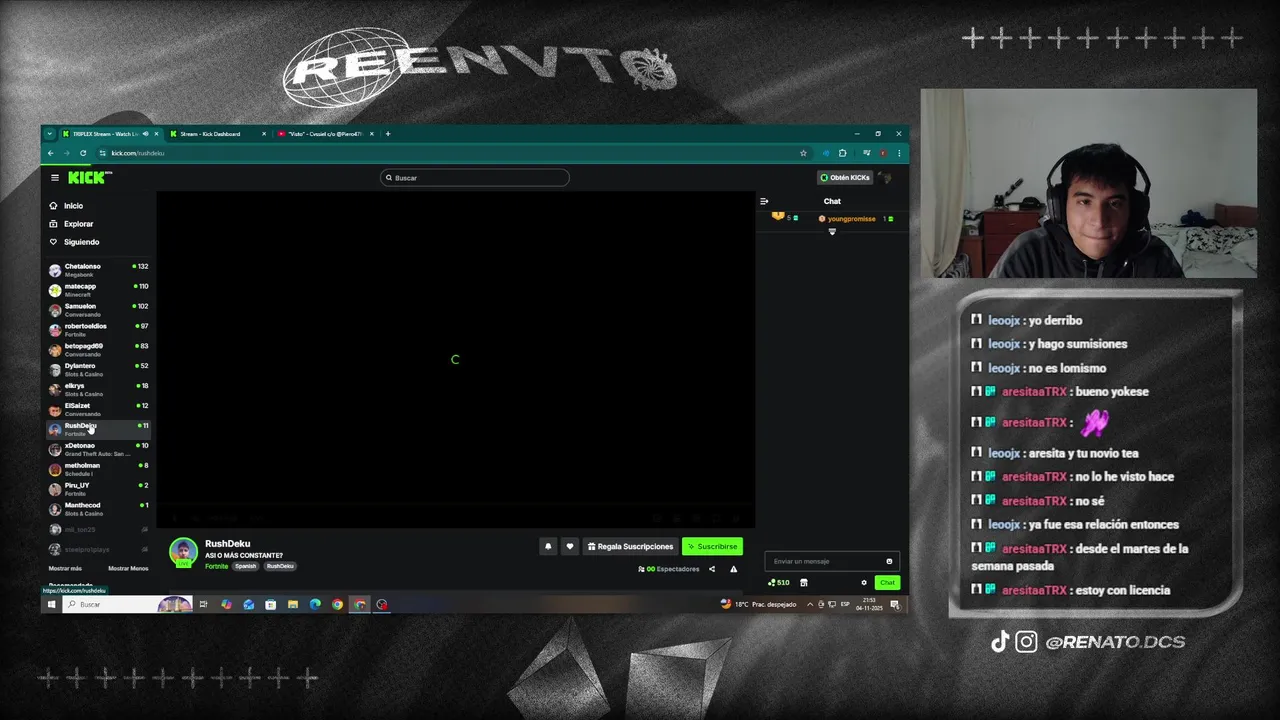1280x720 pixels.
Task: Mute the TRIPLEX Stream tab audio
Action: pos(145,134)
